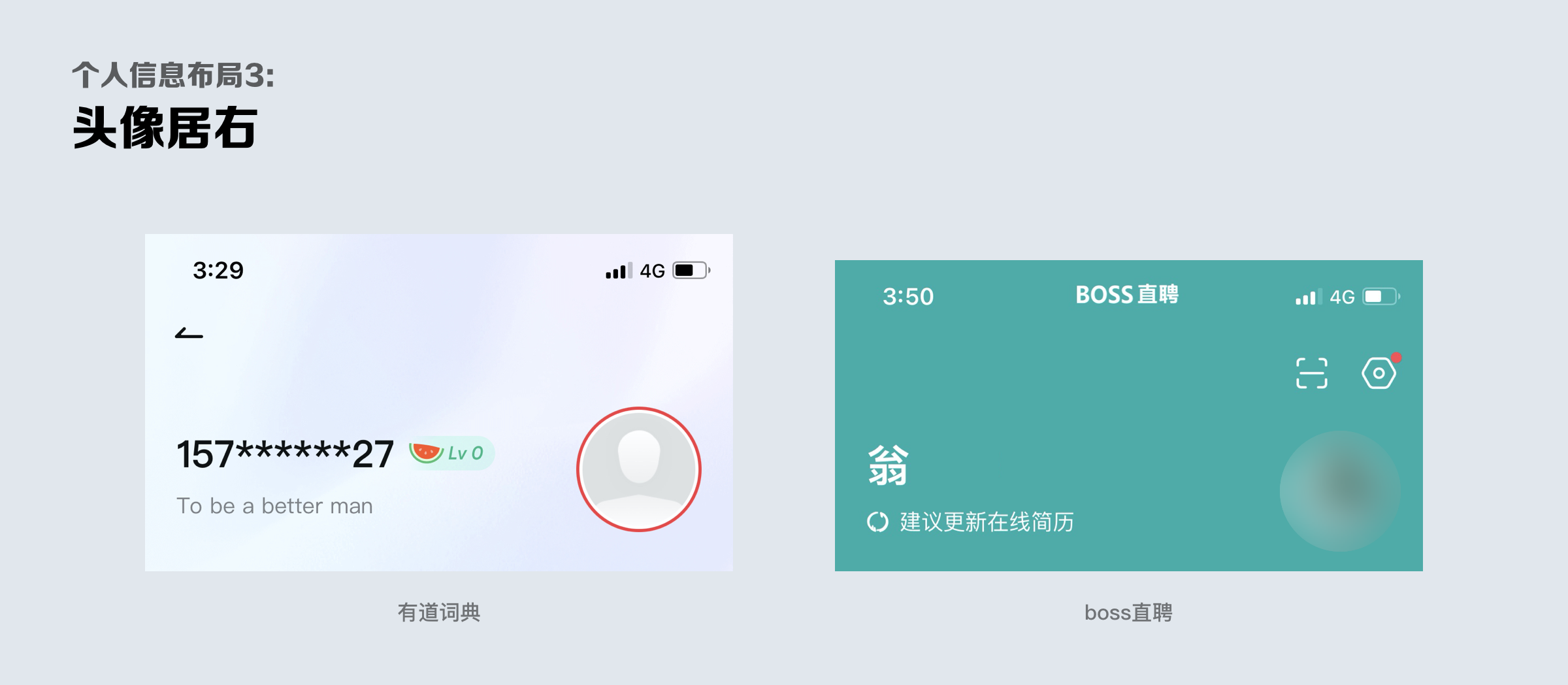Click the 头像居右 heading
This screenshot has width=1568, height=685.
pyautogui.click(x=165, y=127)
